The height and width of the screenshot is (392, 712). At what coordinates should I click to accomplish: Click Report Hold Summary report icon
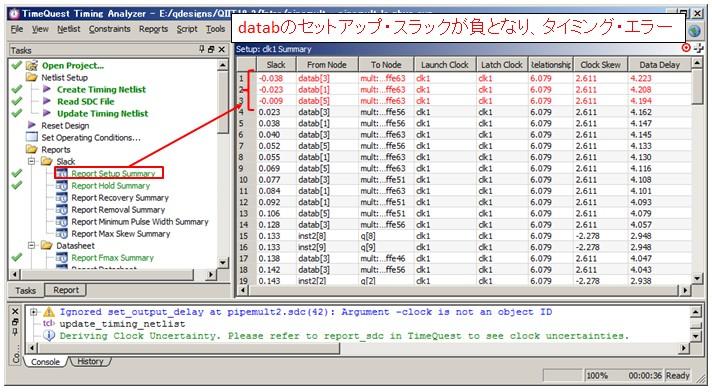pos(62,185)
